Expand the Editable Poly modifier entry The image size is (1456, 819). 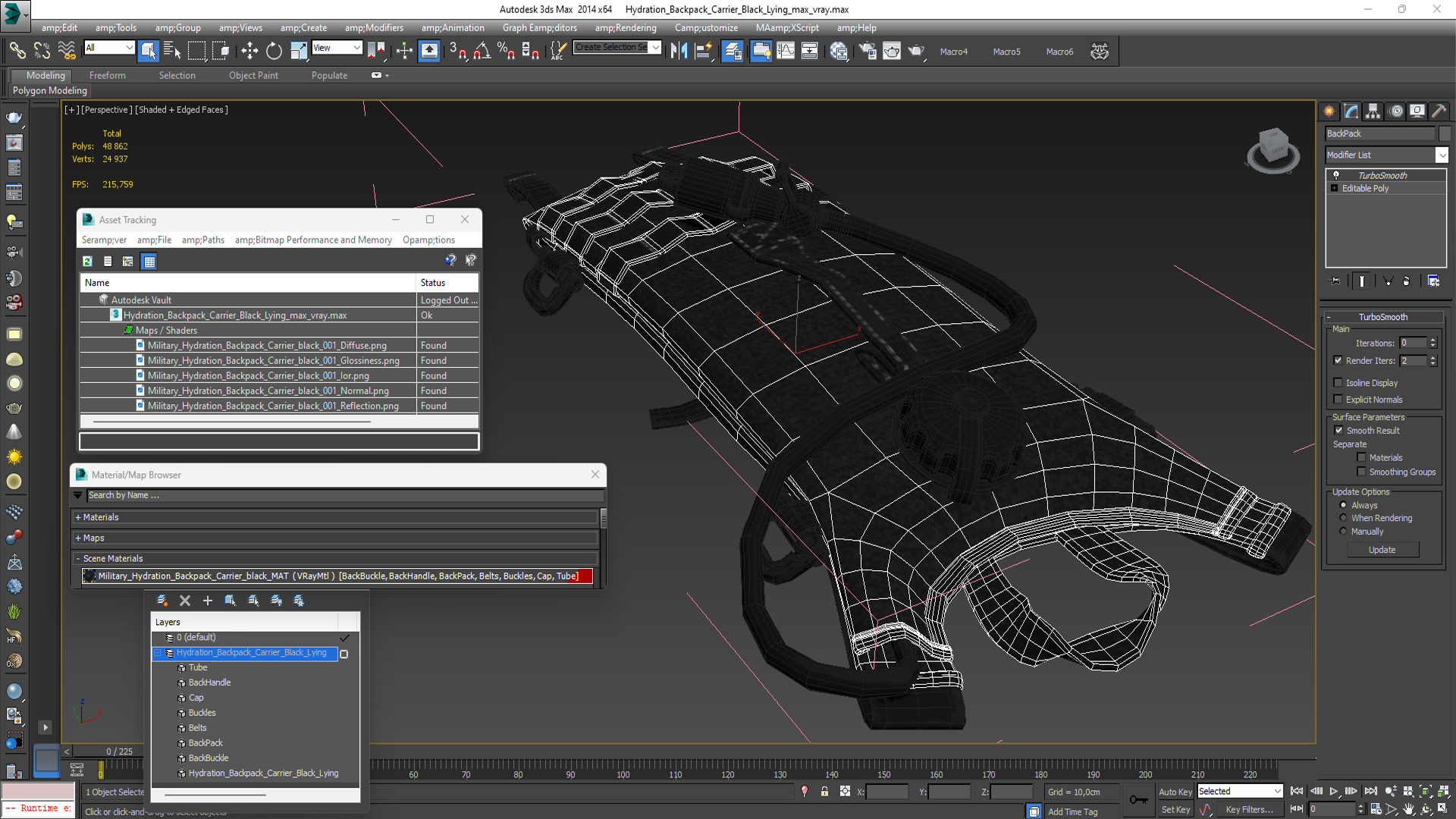pos(1334,188)
